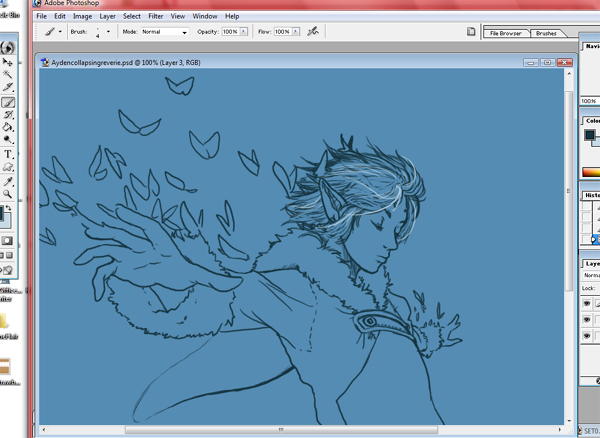Image resolution: width=600 pixels, height=438 pixels.
Task: Select the Dodge tool
Action: coord(8,140)
